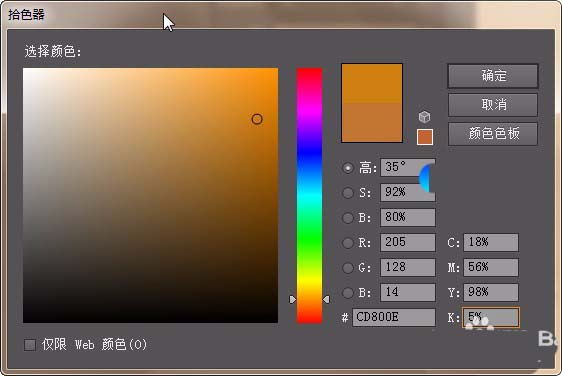Click the C cyan field showing 18%

tap(491, 242)
